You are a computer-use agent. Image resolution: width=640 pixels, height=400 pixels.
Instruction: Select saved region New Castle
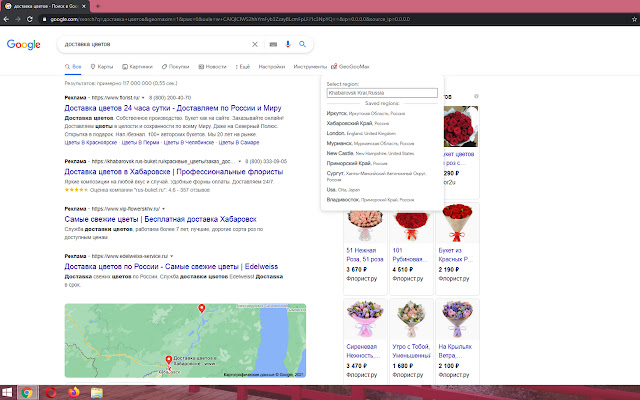[370, 153]
